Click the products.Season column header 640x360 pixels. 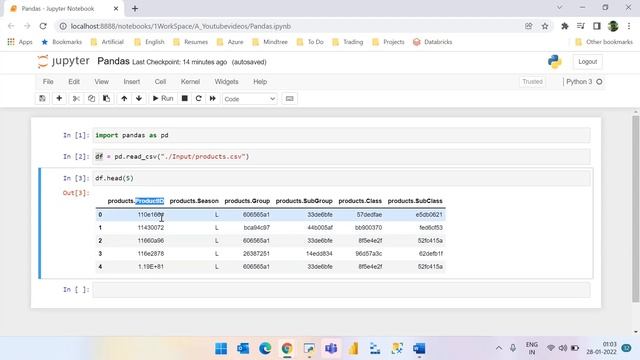pyautogui.click(x=194, y=201)
